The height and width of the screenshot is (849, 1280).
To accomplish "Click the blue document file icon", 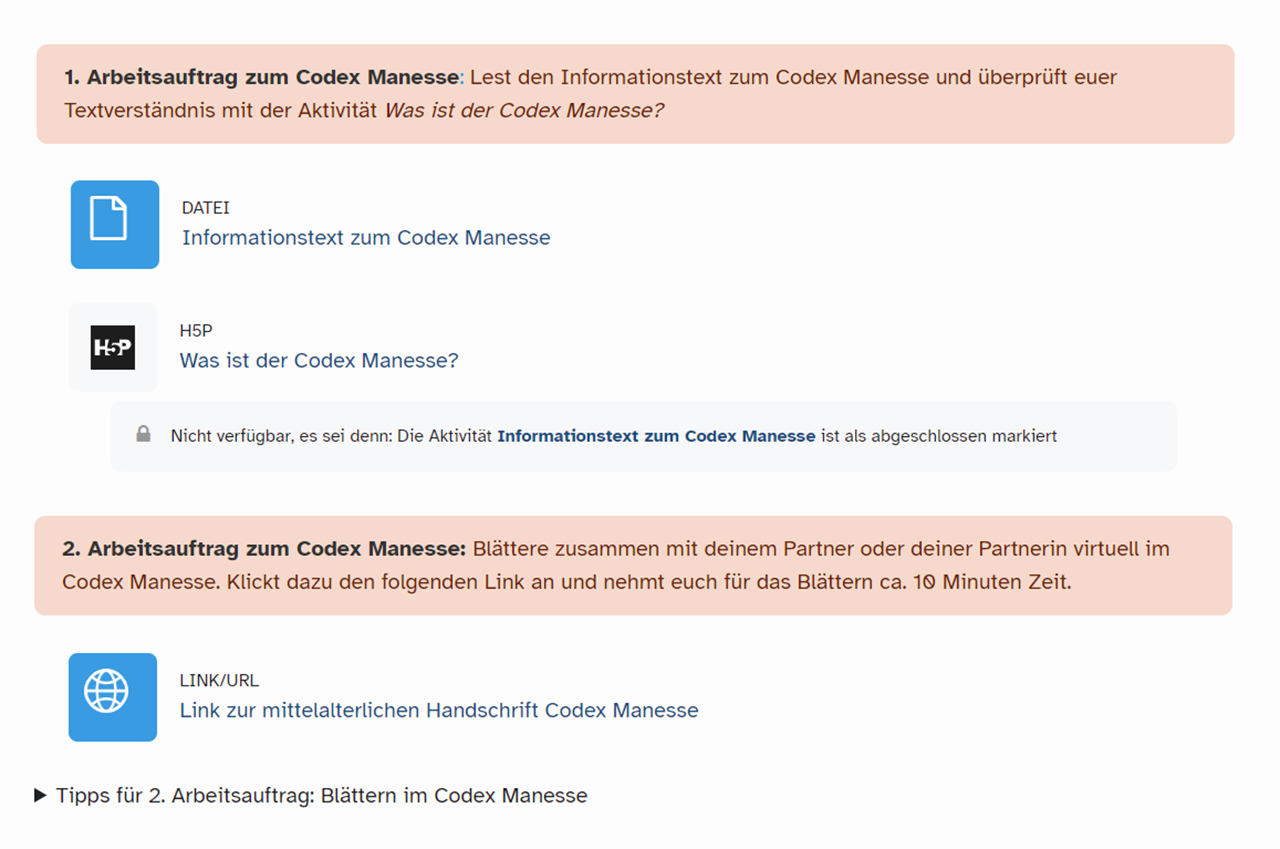I will tap(114, 224).
